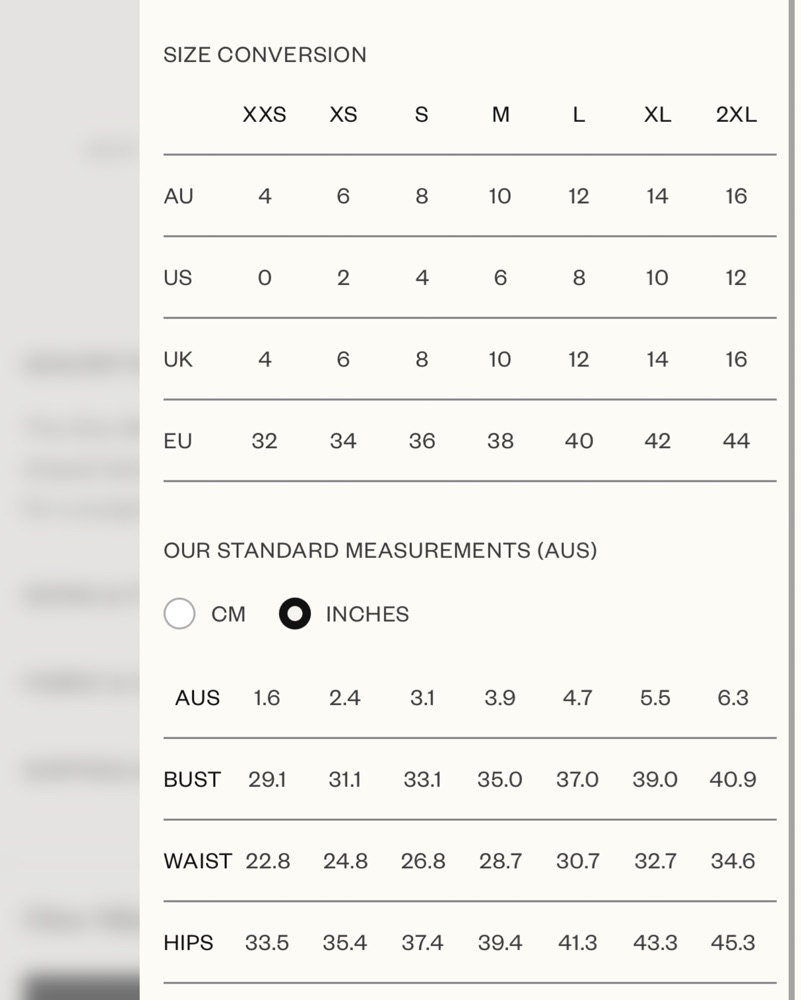The height and width of the screenshot is (1000, 801).
Task: Click the XXS column header
Action: click(x=264, y=115)
